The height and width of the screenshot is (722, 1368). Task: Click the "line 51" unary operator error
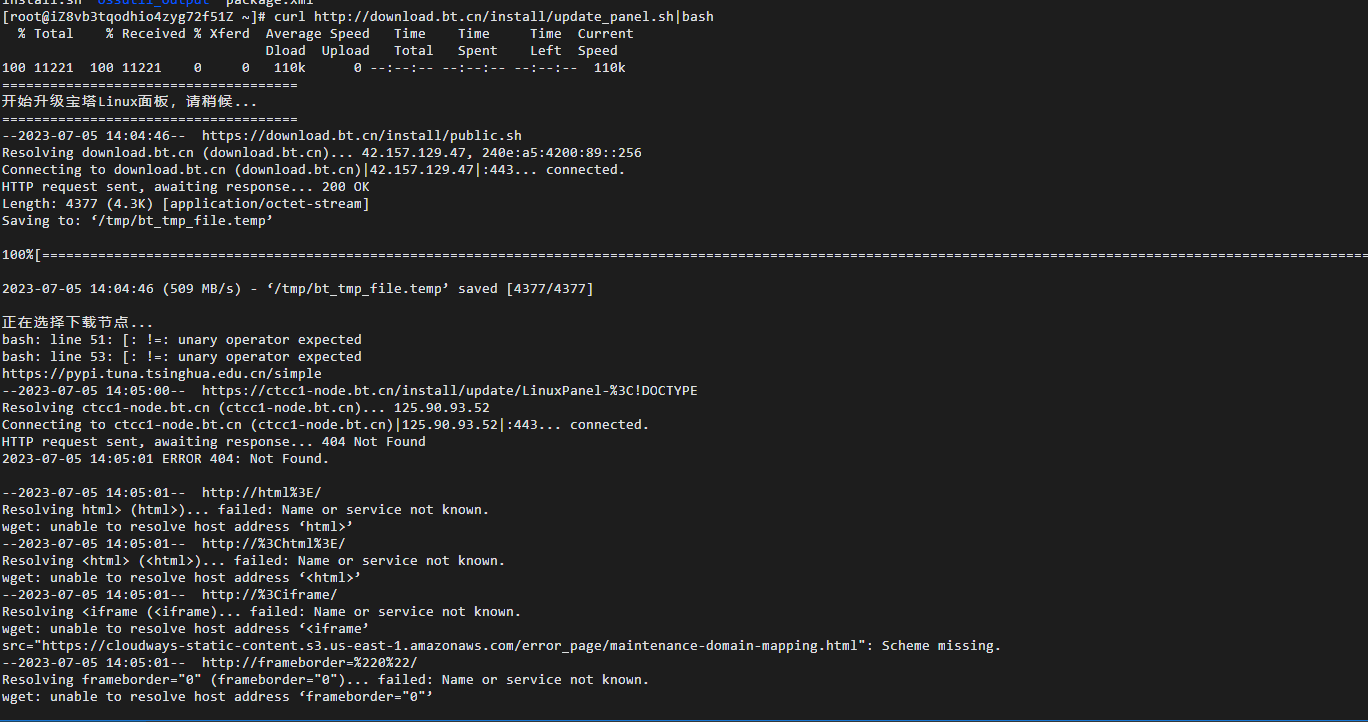coord(181,340)
